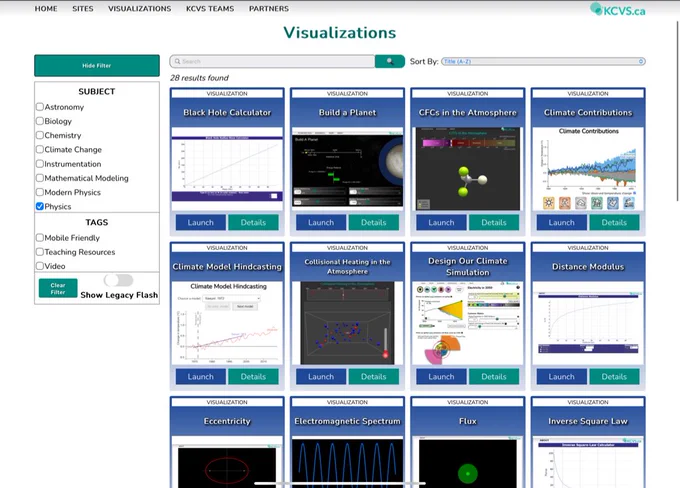Click the Flux card title
The width and height of the screenshot is (680, 488).
click(x=468, y=421)
